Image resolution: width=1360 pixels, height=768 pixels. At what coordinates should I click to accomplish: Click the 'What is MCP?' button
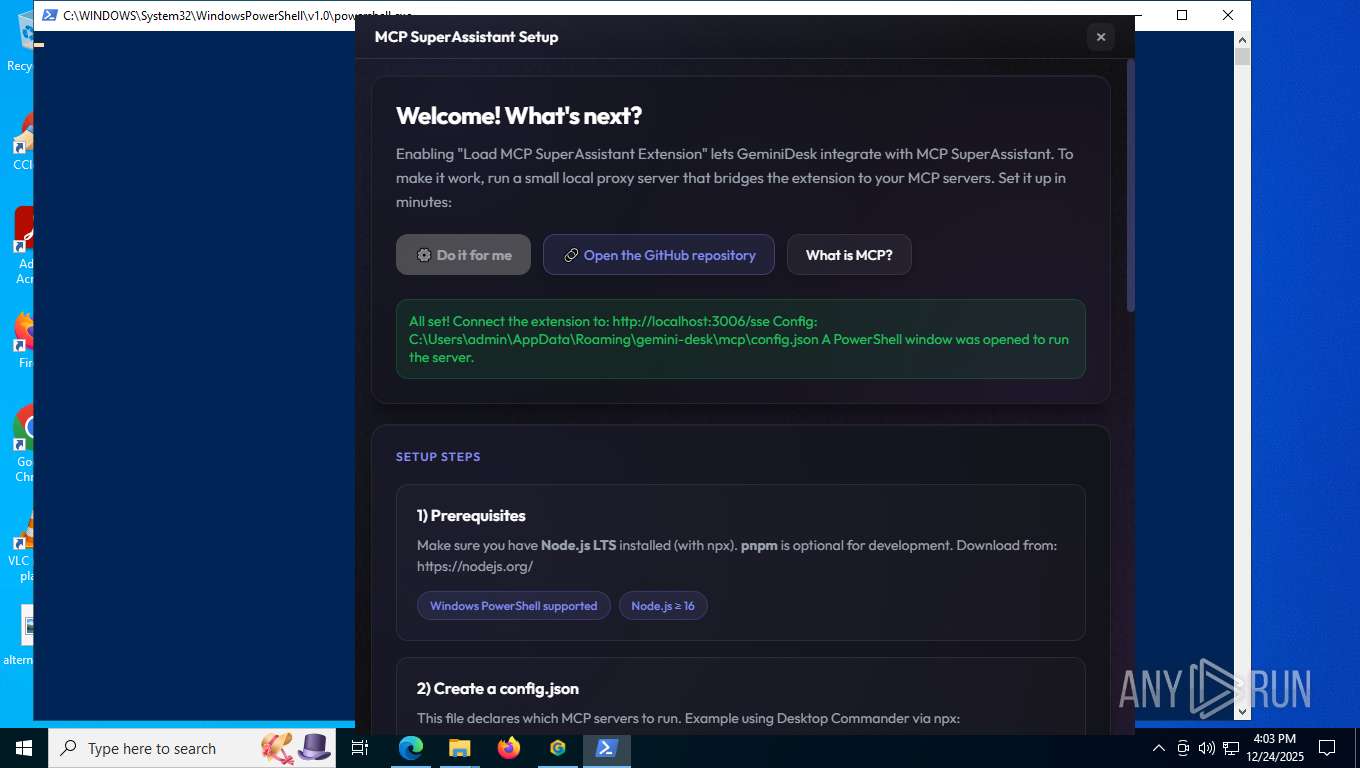(849, 255)
